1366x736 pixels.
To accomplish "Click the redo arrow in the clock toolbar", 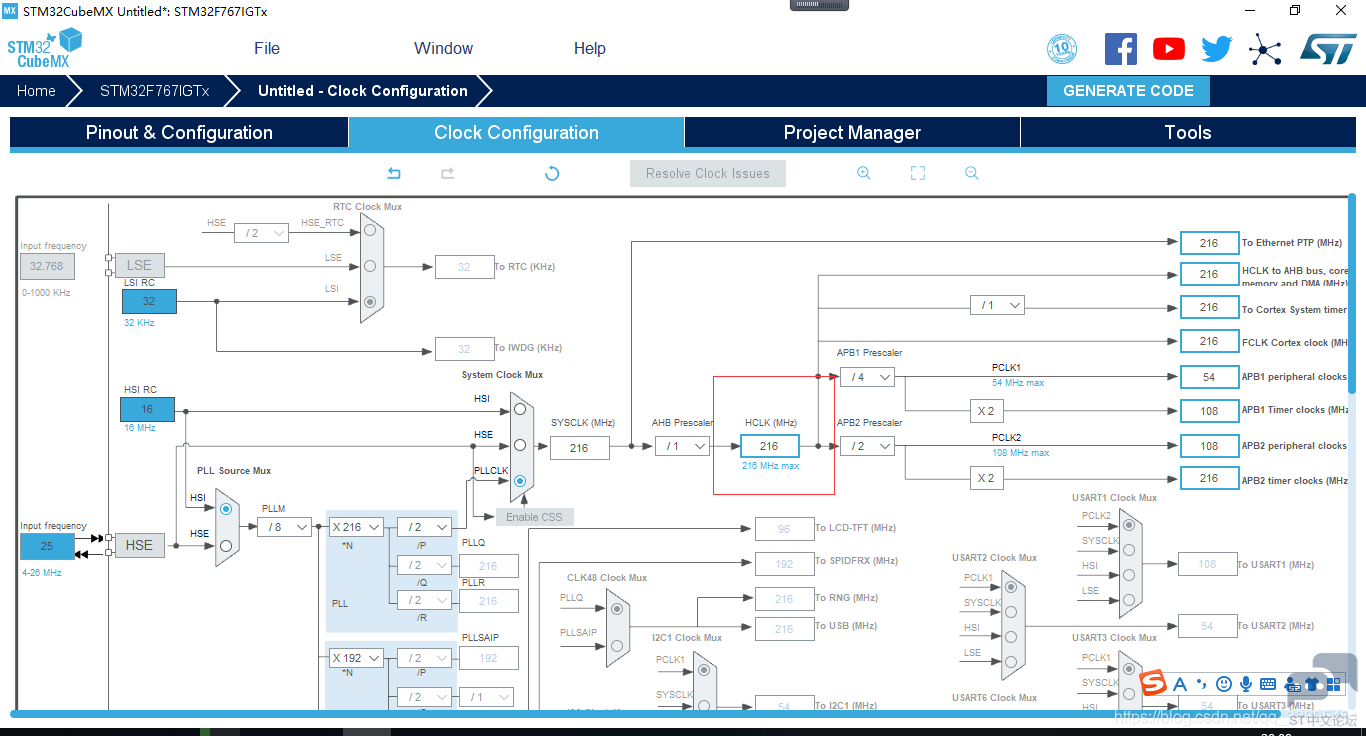I will [x=448, y=173].
